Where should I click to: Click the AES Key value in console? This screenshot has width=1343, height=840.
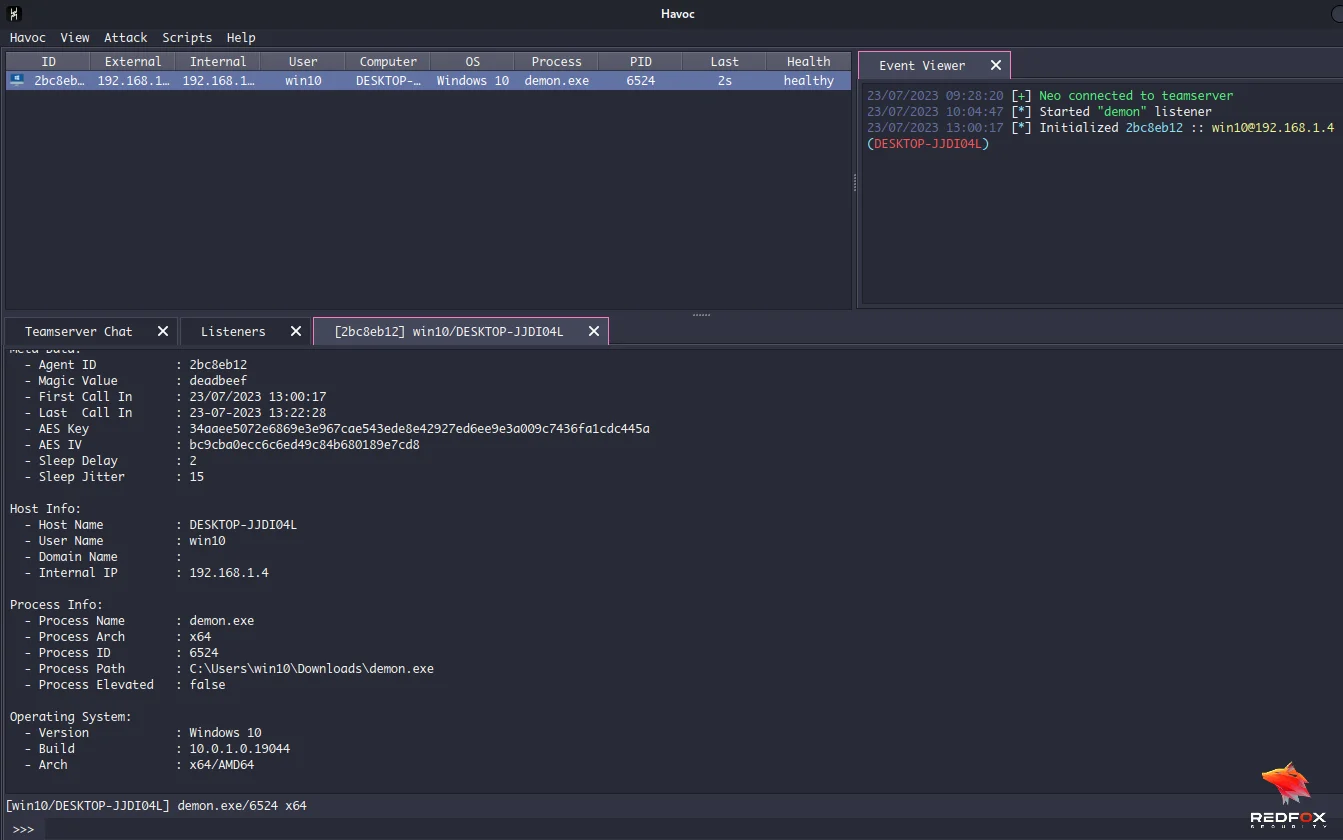(x=419, y=429)
